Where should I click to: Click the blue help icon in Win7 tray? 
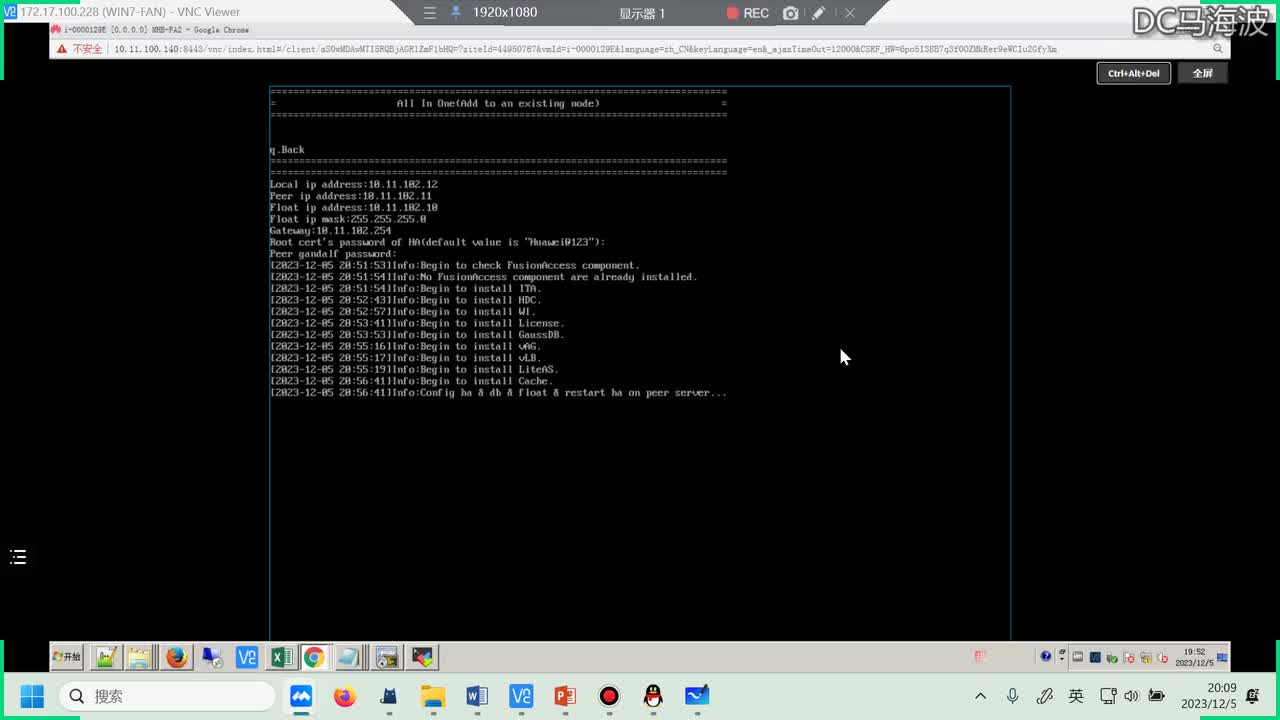click(x=1046, y=657)
